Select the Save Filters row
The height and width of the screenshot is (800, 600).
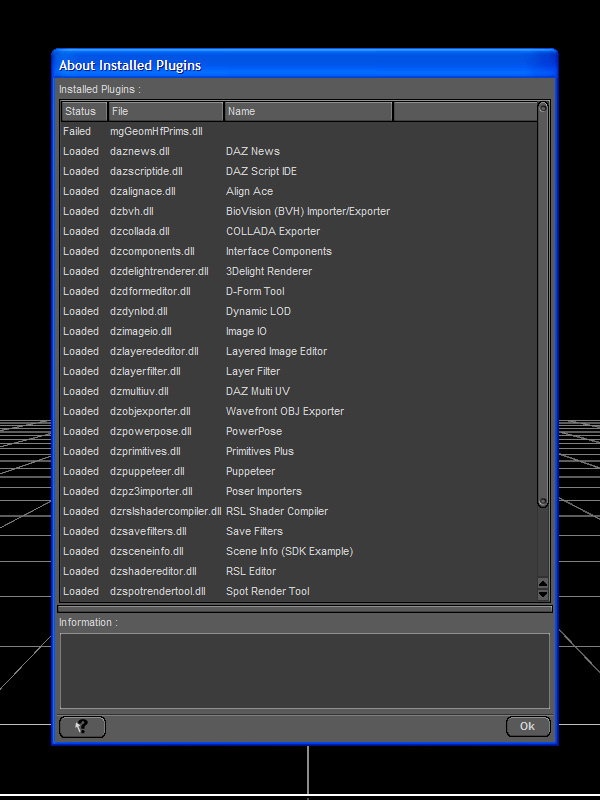299,531
